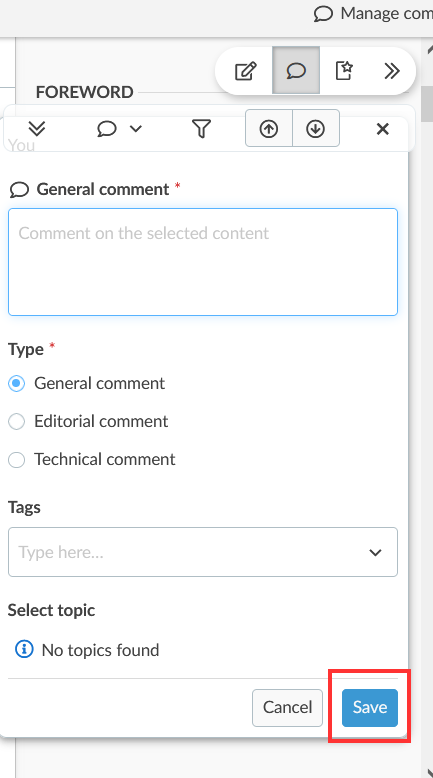
Task: Go to next comment down arrow
Action: click(316, 129)
